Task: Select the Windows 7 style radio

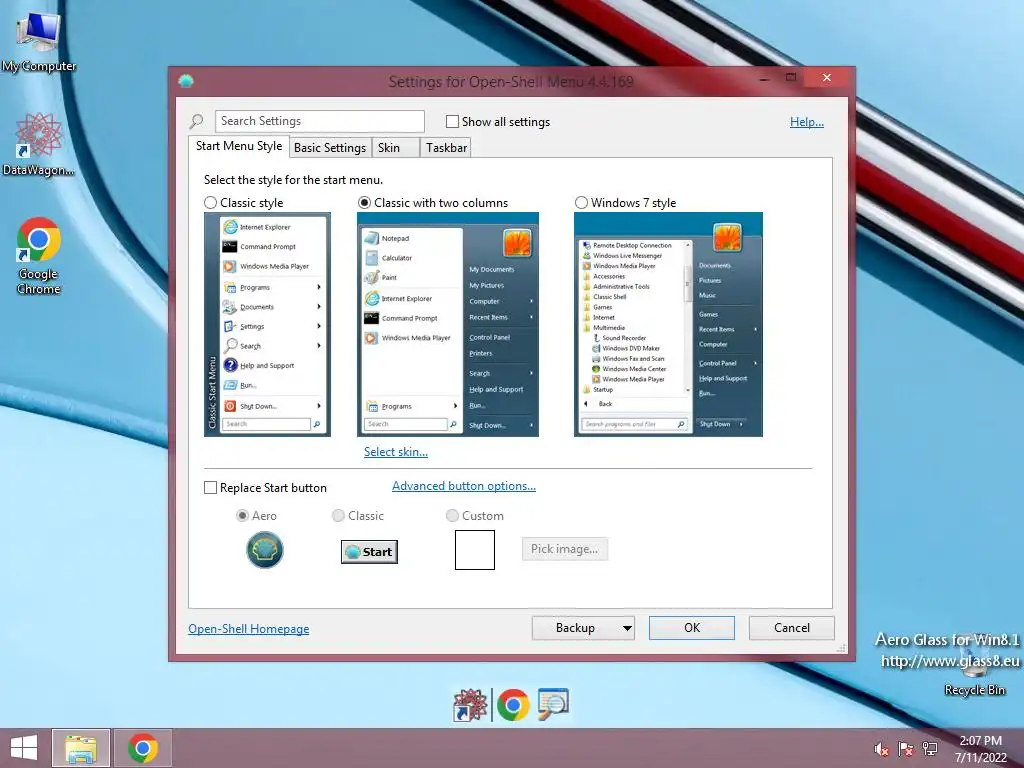Action: tap(581, 202)
